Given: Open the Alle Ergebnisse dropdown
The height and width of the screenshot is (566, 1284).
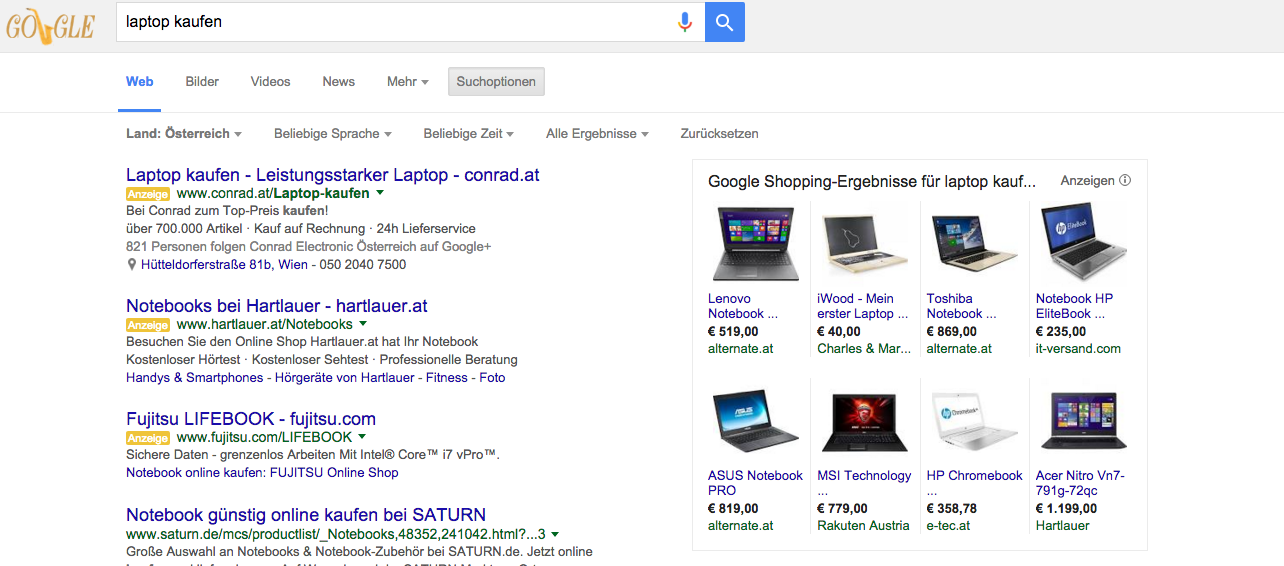Looking at the screenshot, I should tap(597, 133).
